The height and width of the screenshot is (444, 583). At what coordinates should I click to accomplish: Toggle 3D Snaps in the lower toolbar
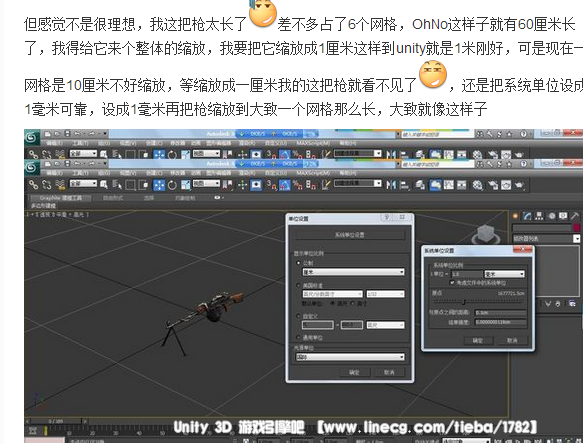tap(271, 184)
